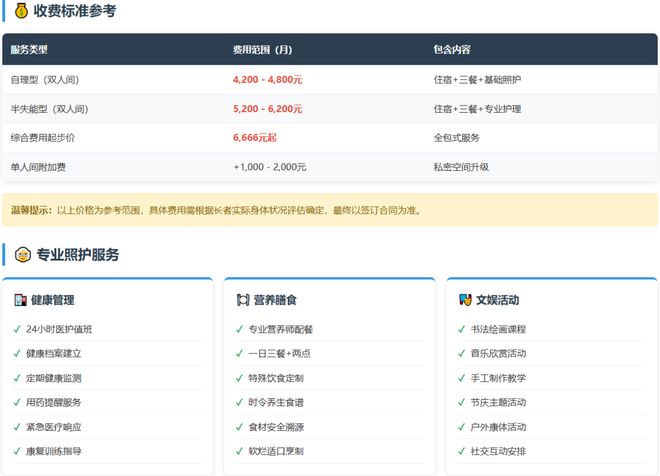Select the 综合费用起步价 row label
Screen dimensions: 660x476
(x=43, y=138)
